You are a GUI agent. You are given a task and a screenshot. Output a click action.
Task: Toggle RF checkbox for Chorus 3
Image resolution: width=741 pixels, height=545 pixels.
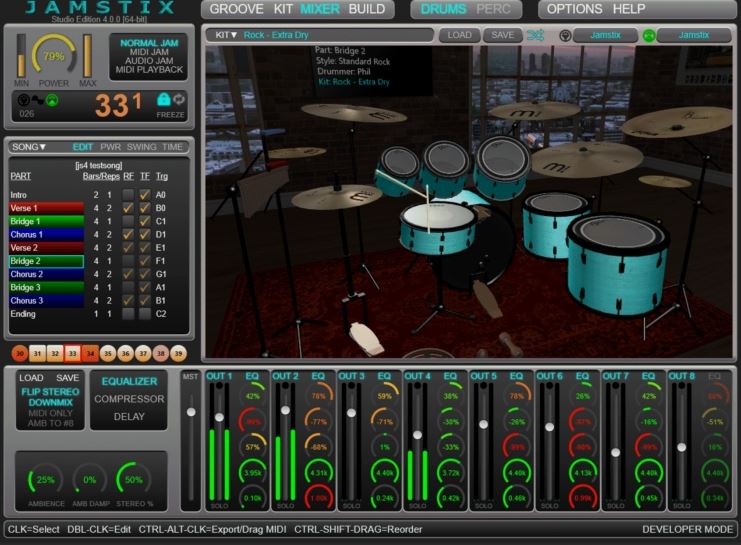(x=128, y=301)
